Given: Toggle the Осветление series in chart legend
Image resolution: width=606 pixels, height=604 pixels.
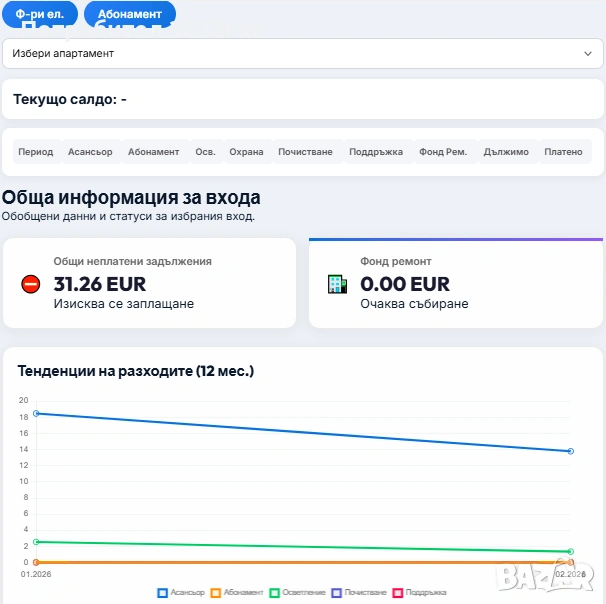Looking at the screenshot, I should coord(298,593).
